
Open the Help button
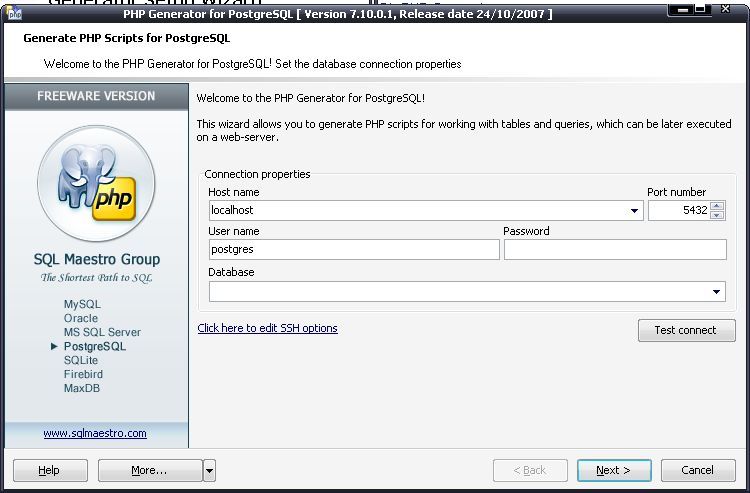50,471
